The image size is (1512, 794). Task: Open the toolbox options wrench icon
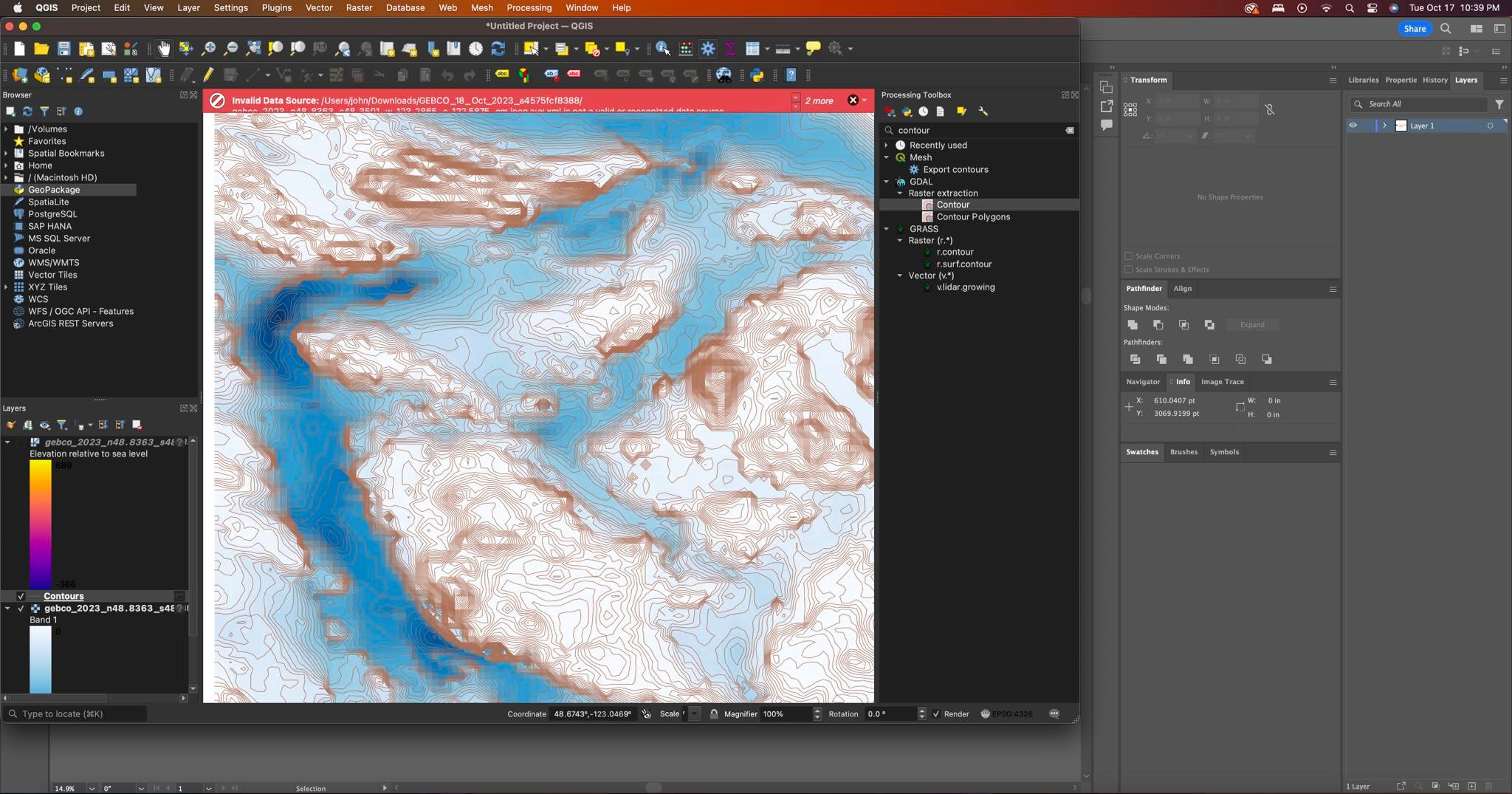[983, 112]
